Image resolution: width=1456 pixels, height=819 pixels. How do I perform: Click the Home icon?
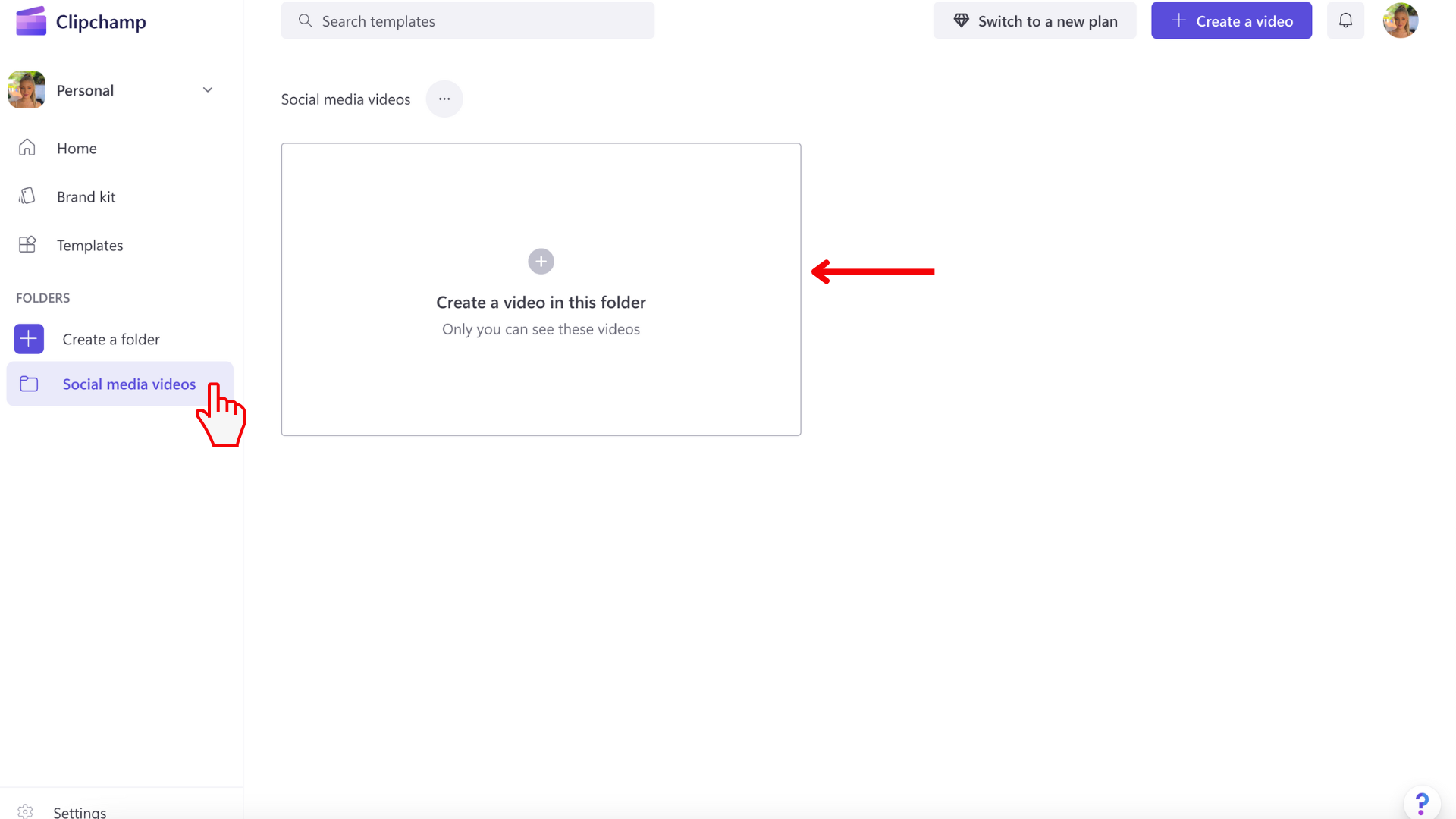(27, 148)
